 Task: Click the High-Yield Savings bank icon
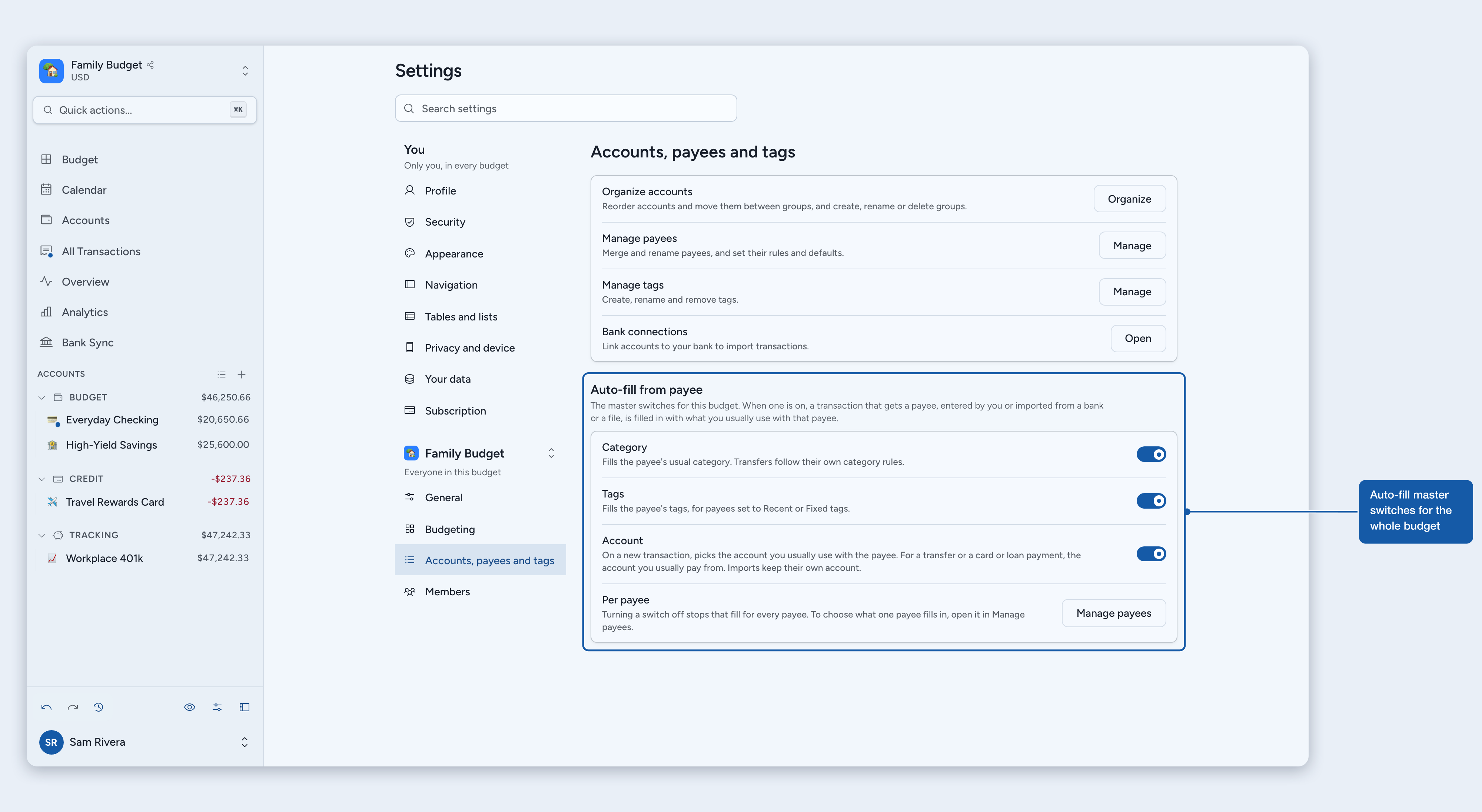point(52,445)
